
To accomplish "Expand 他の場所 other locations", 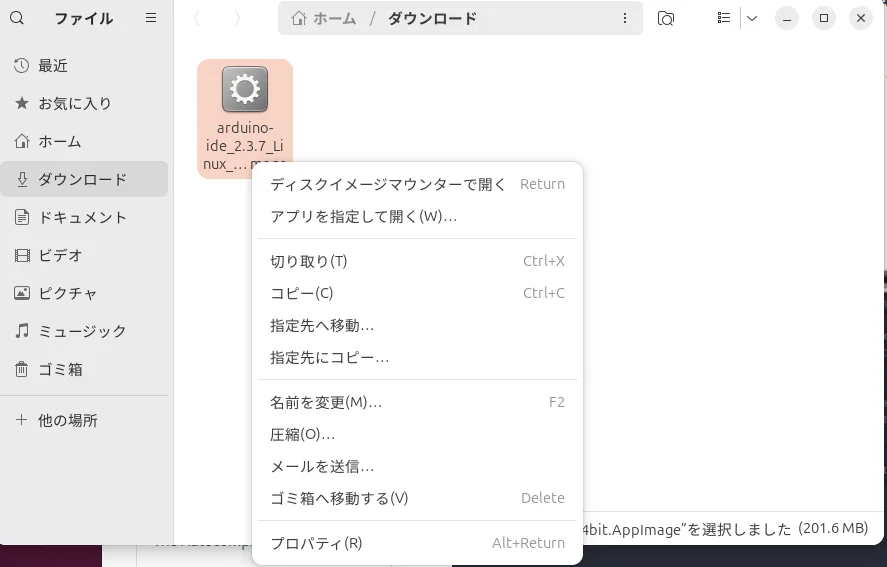I will tap(67, 420).
